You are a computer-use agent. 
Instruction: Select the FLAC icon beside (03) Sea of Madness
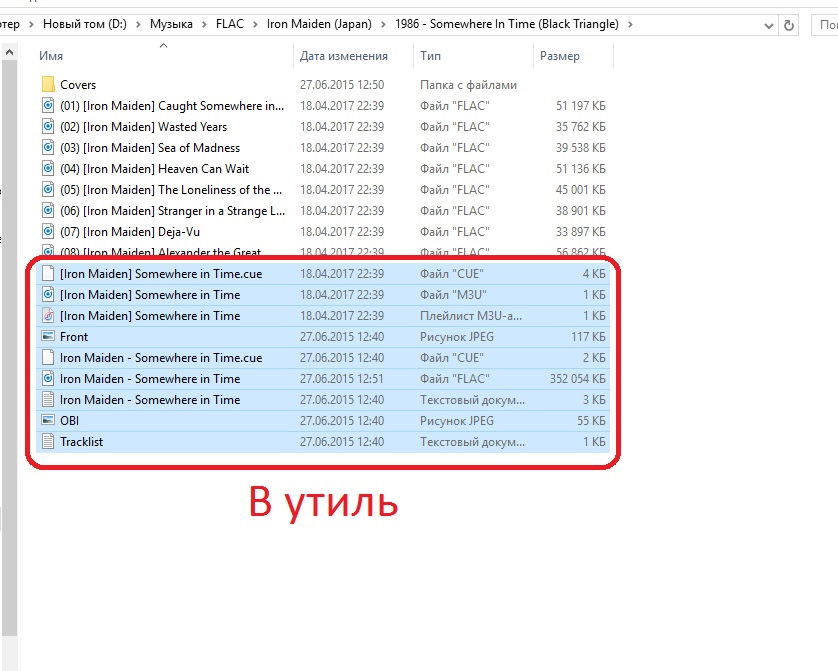point(48,147)
